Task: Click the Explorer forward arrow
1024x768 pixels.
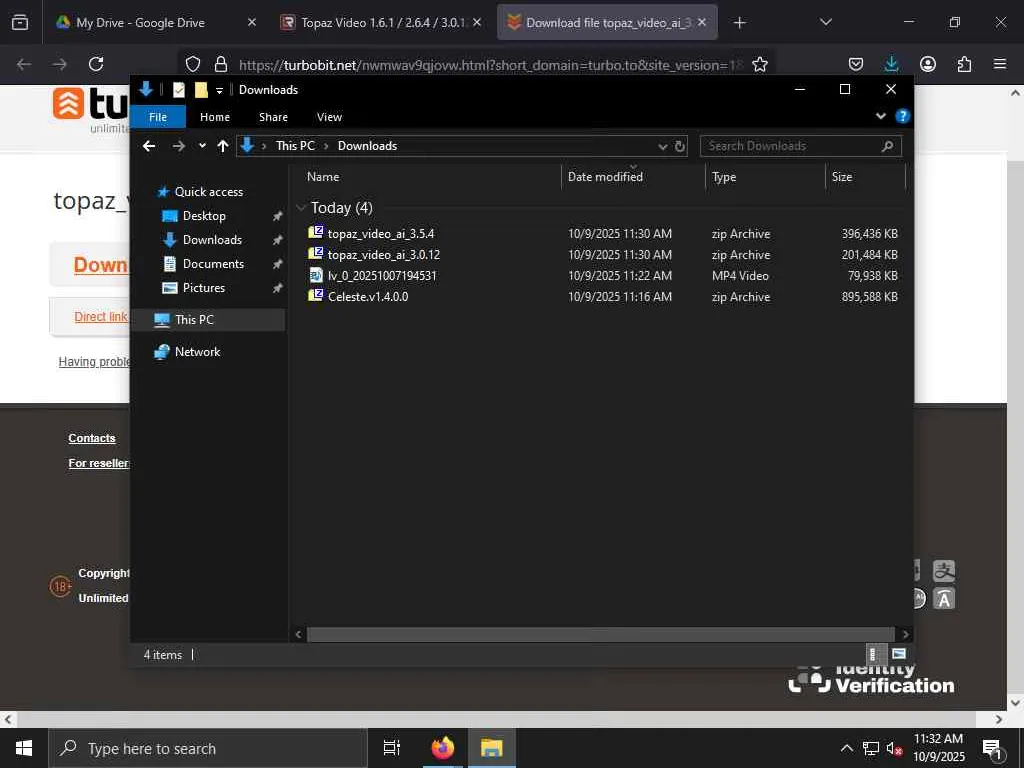Action: (178, 146)
